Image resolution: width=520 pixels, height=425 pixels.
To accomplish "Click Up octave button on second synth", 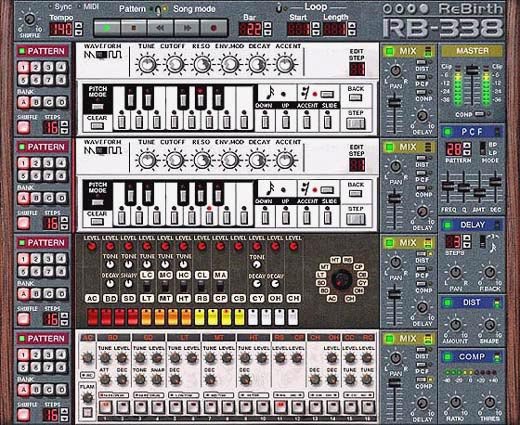I will click(x=286, y=217).
